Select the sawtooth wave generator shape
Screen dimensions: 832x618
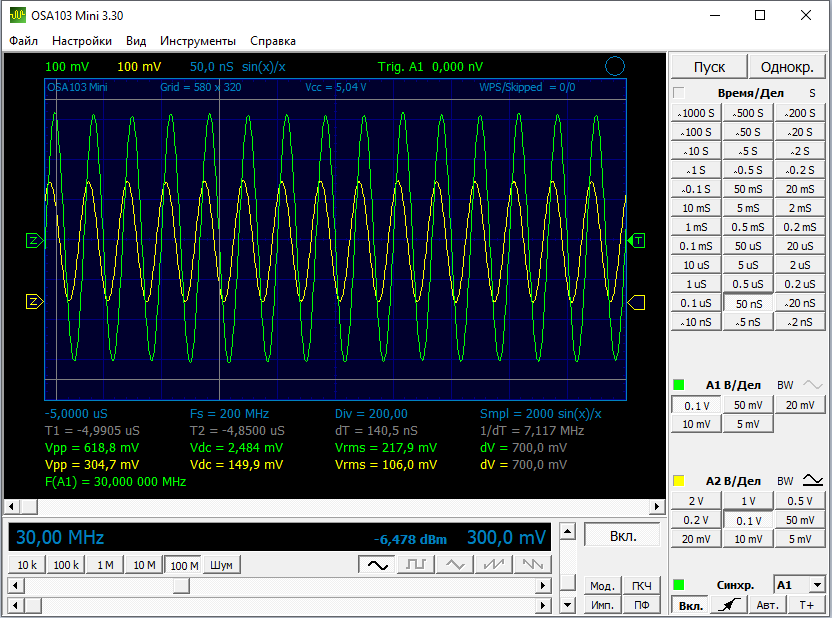(493, 565)
